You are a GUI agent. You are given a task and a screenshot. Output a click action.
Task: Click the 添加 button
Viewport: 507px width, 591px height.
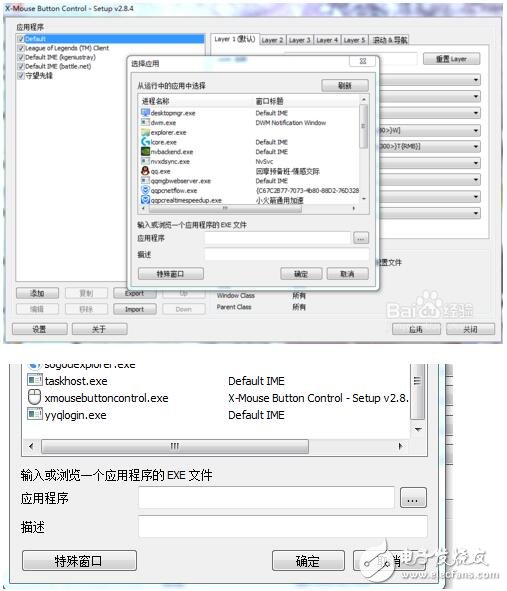[x=37, y=293]
